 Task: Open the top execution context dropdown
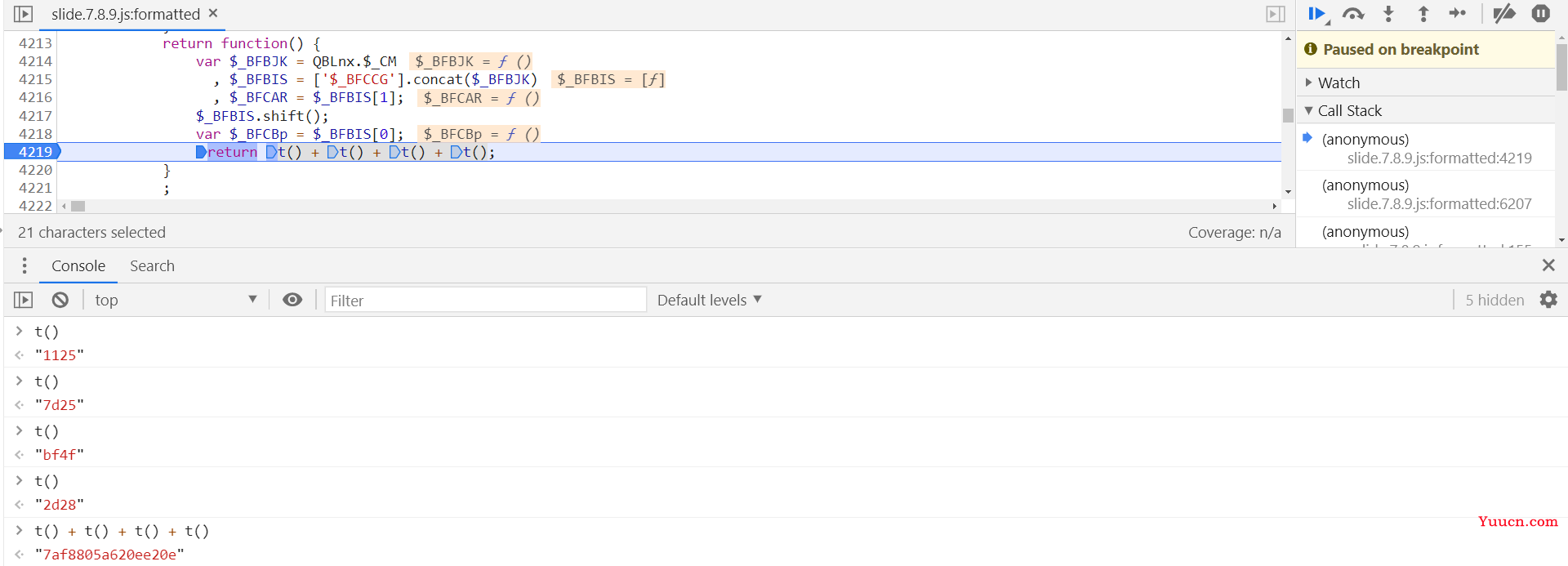176,300
